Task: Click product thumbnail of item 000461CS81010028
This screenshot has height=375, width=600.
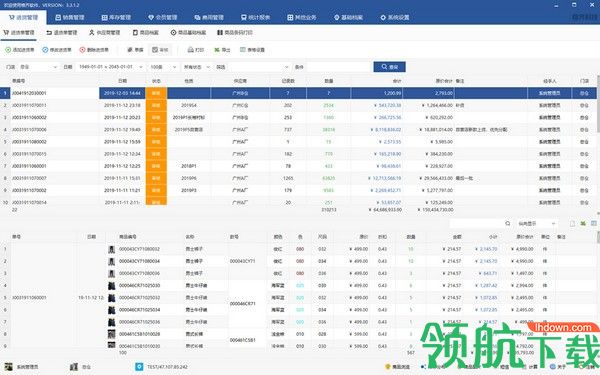Action: coord(111,334)
